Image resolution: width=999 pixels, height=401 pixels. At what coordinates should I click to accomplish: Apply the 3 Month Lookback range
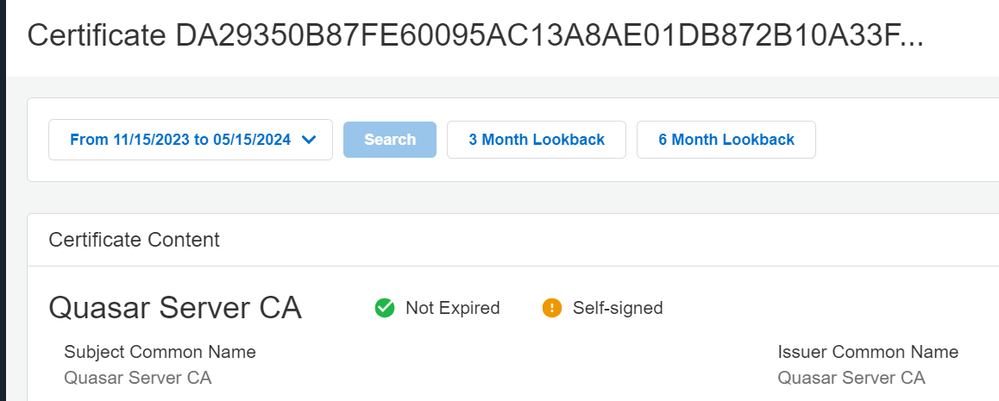click(x=536, y=140)
